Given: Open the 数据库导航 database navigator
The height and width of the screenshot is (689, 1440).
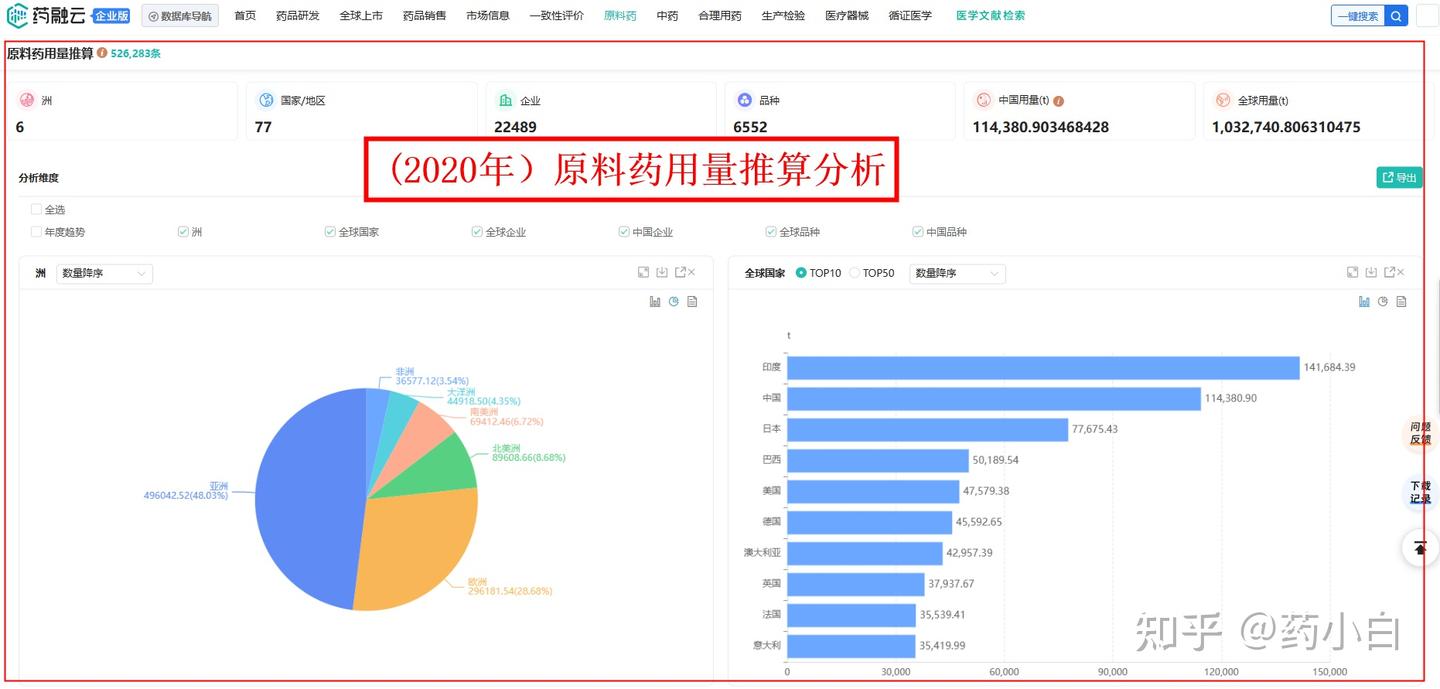Looking at the screenshot, I should point(180,16).
